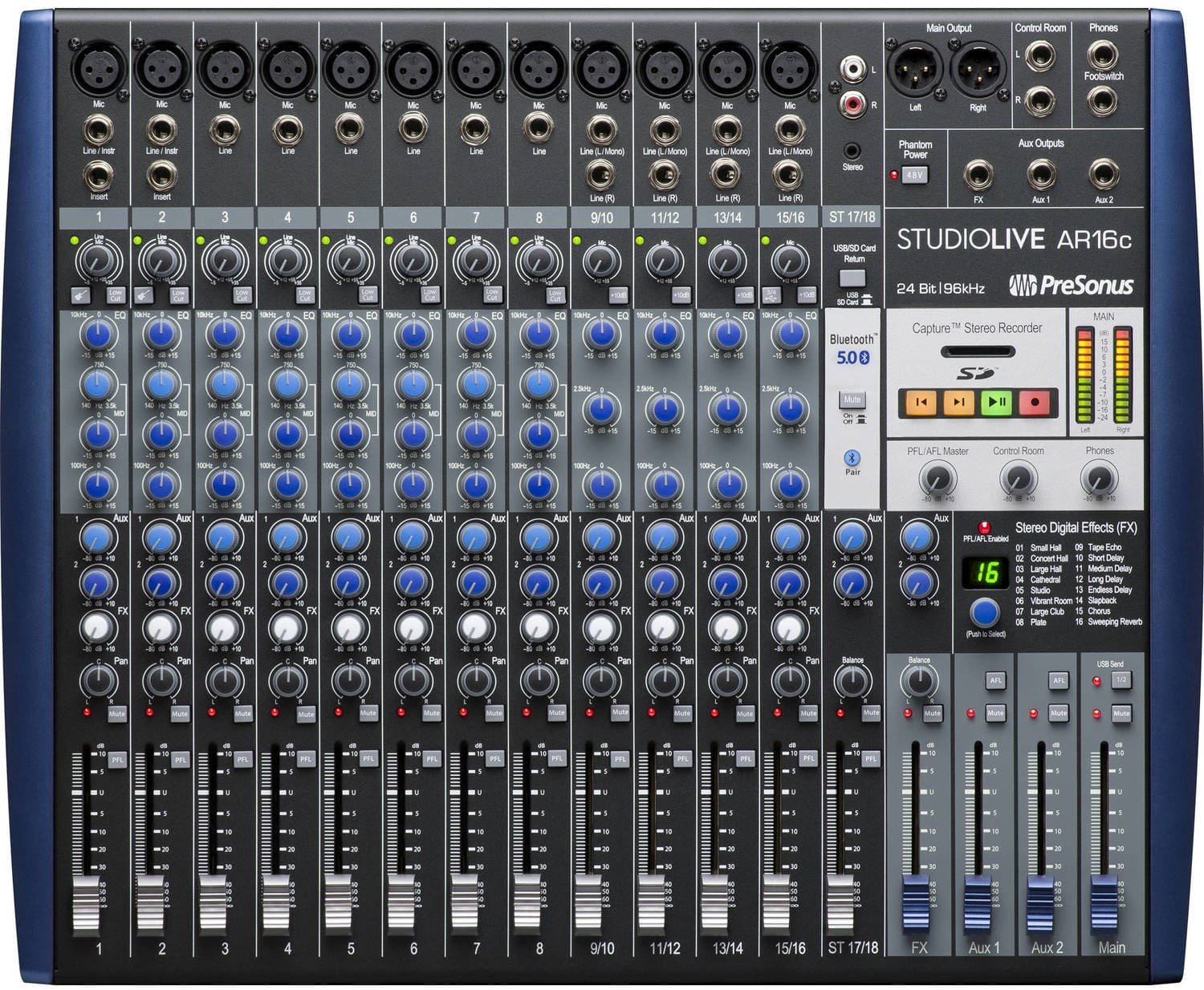
Task: Click the AFL button on Aux 1
Action: click(995, 680)
